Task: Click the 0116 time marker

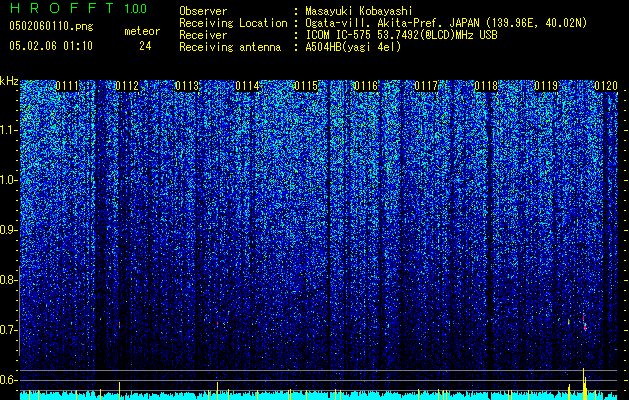Action: (x=366, y=86)
